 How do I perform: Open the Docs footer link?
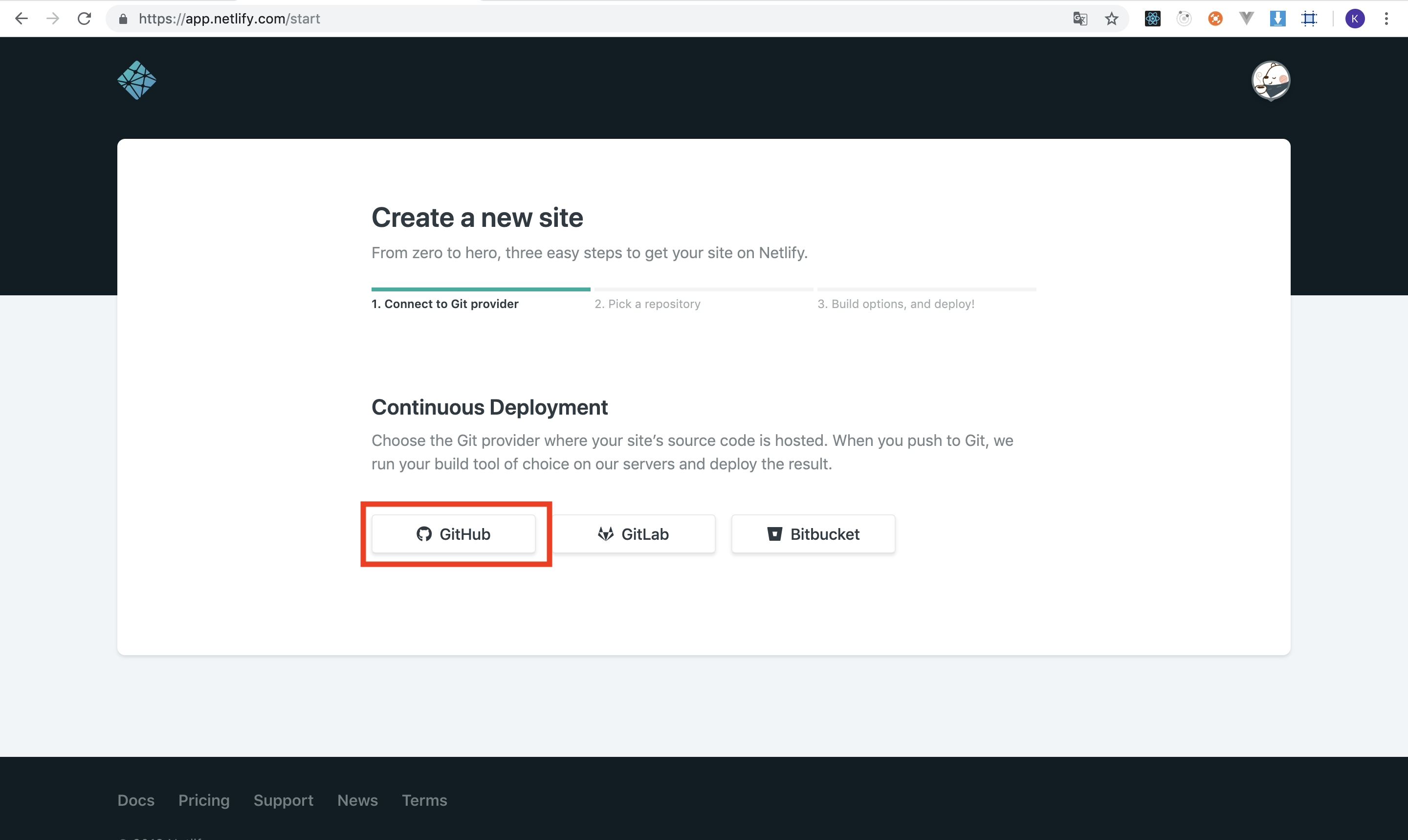point(136,800)
